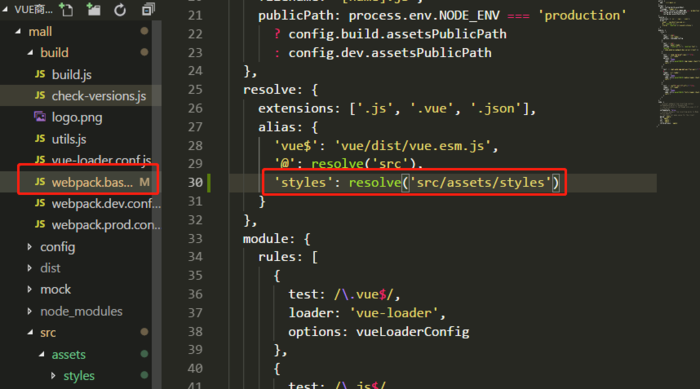The height and width of the screenshot is (389, 700).
Task: Click the Collapse All folders icon
Action: [148, 9]
